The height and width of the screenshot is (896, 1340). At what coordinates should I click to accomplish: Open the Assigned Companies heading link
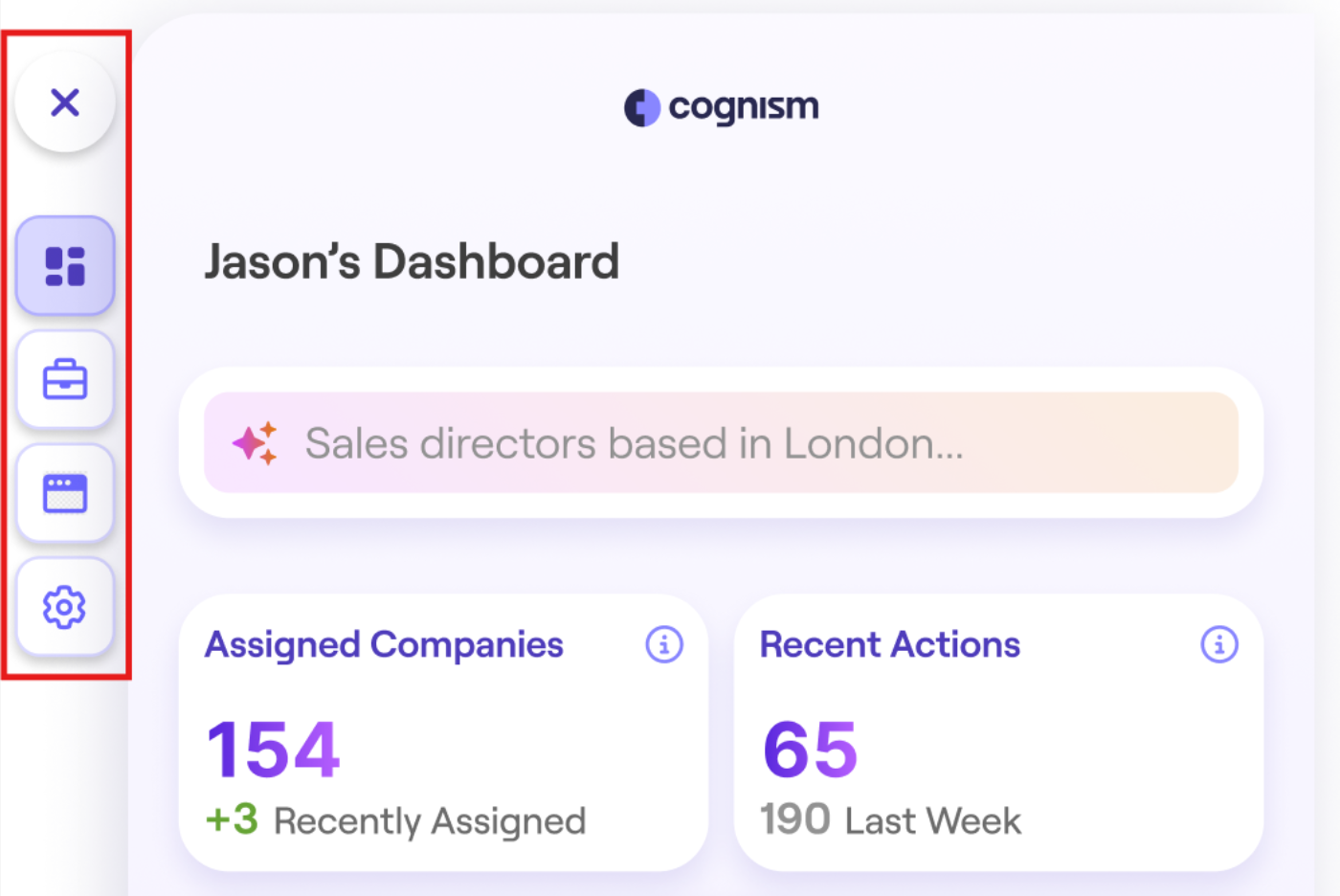[x=384, y=645]
